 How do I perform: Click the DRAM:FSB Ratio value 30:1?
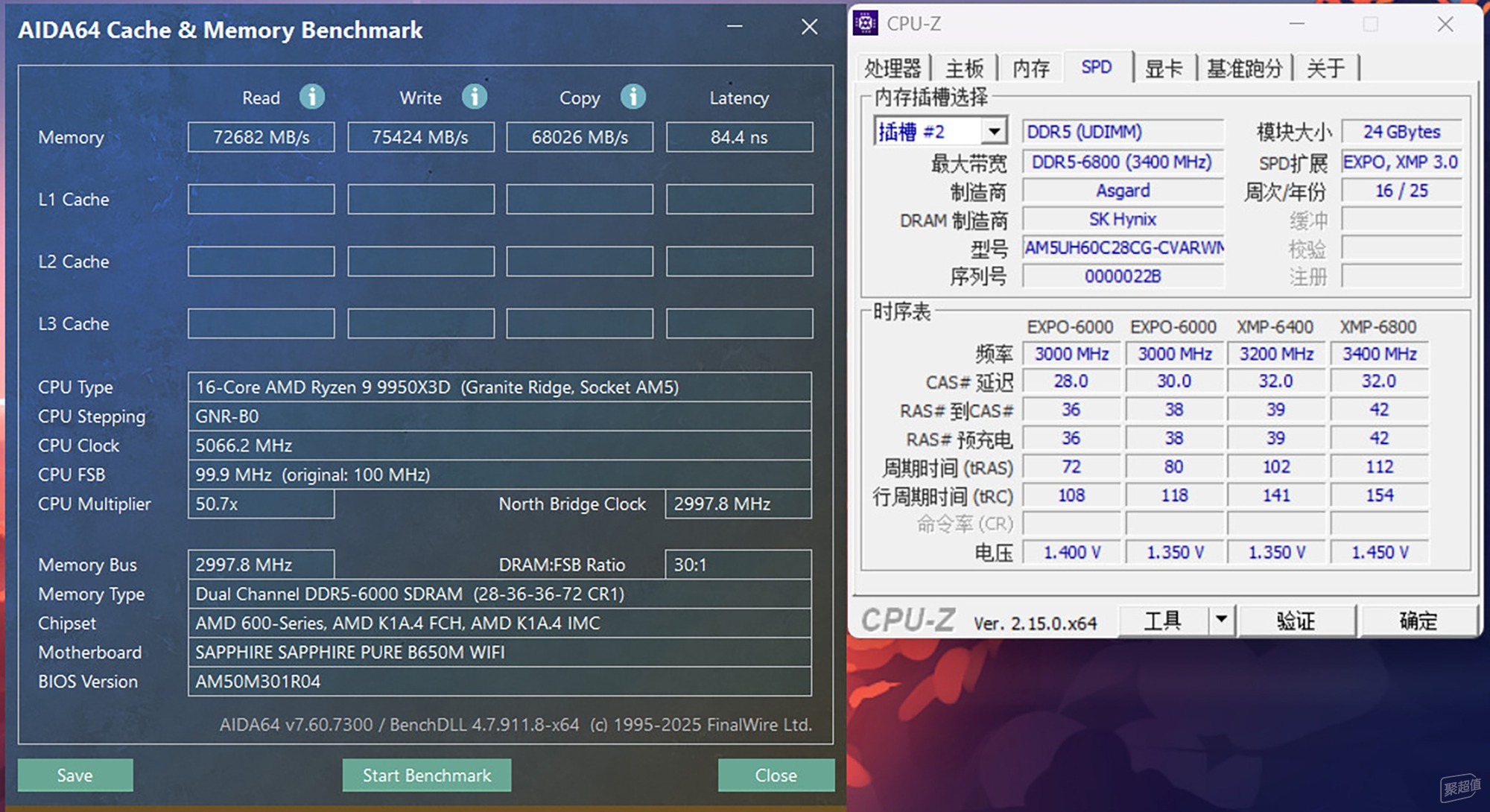coord(738,565)
